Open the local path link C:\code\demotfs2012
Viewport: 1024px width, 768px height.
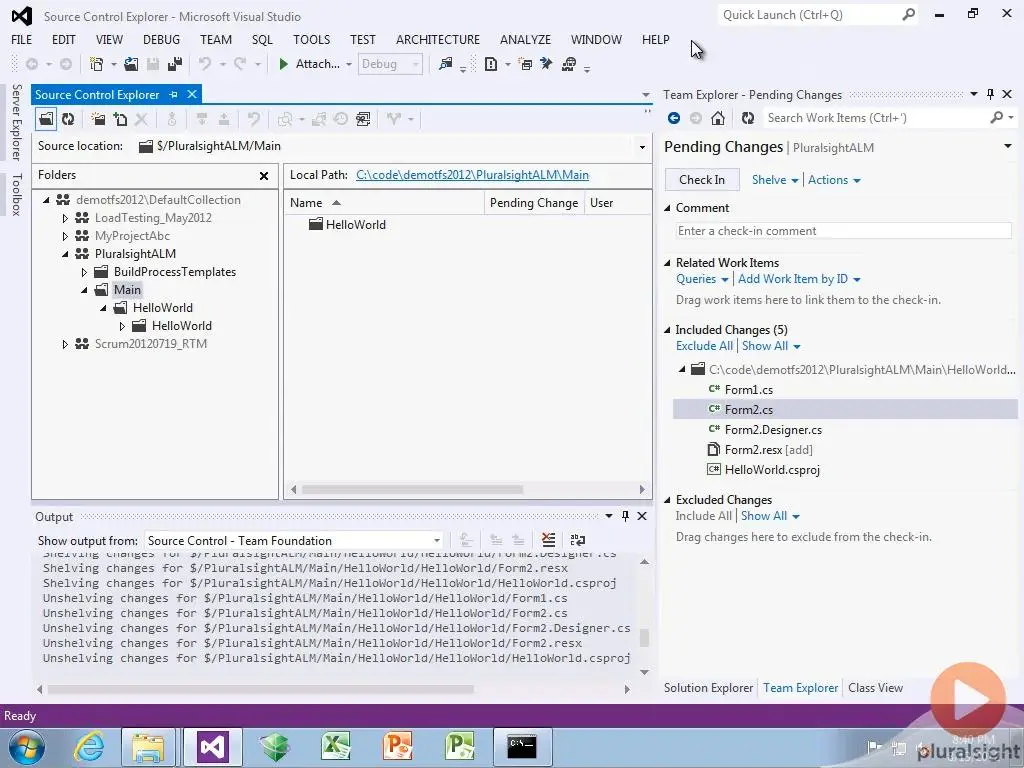[x=472, y=175]
